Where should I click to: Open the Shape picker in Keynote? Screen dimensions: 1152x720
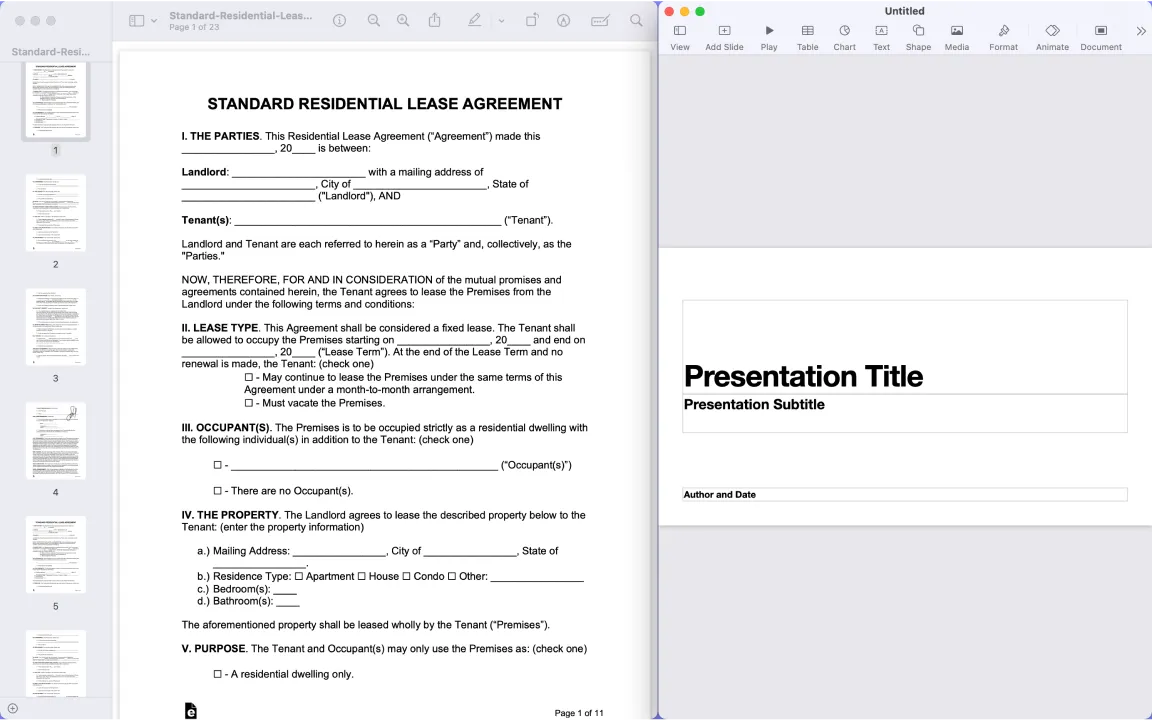coord(918,37)
